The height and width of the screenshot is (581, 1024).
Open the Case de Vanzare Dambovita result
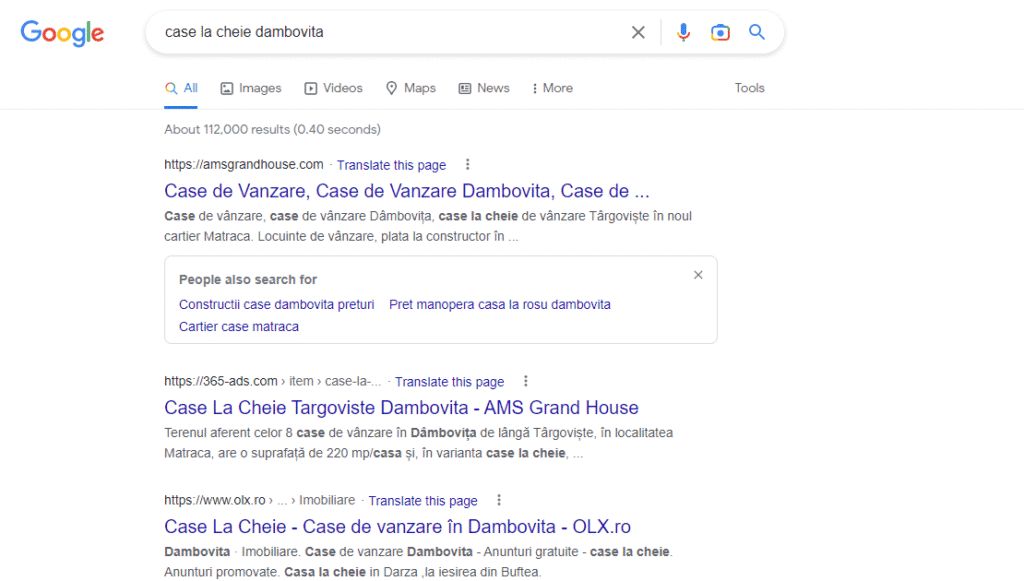pos(407,190)
